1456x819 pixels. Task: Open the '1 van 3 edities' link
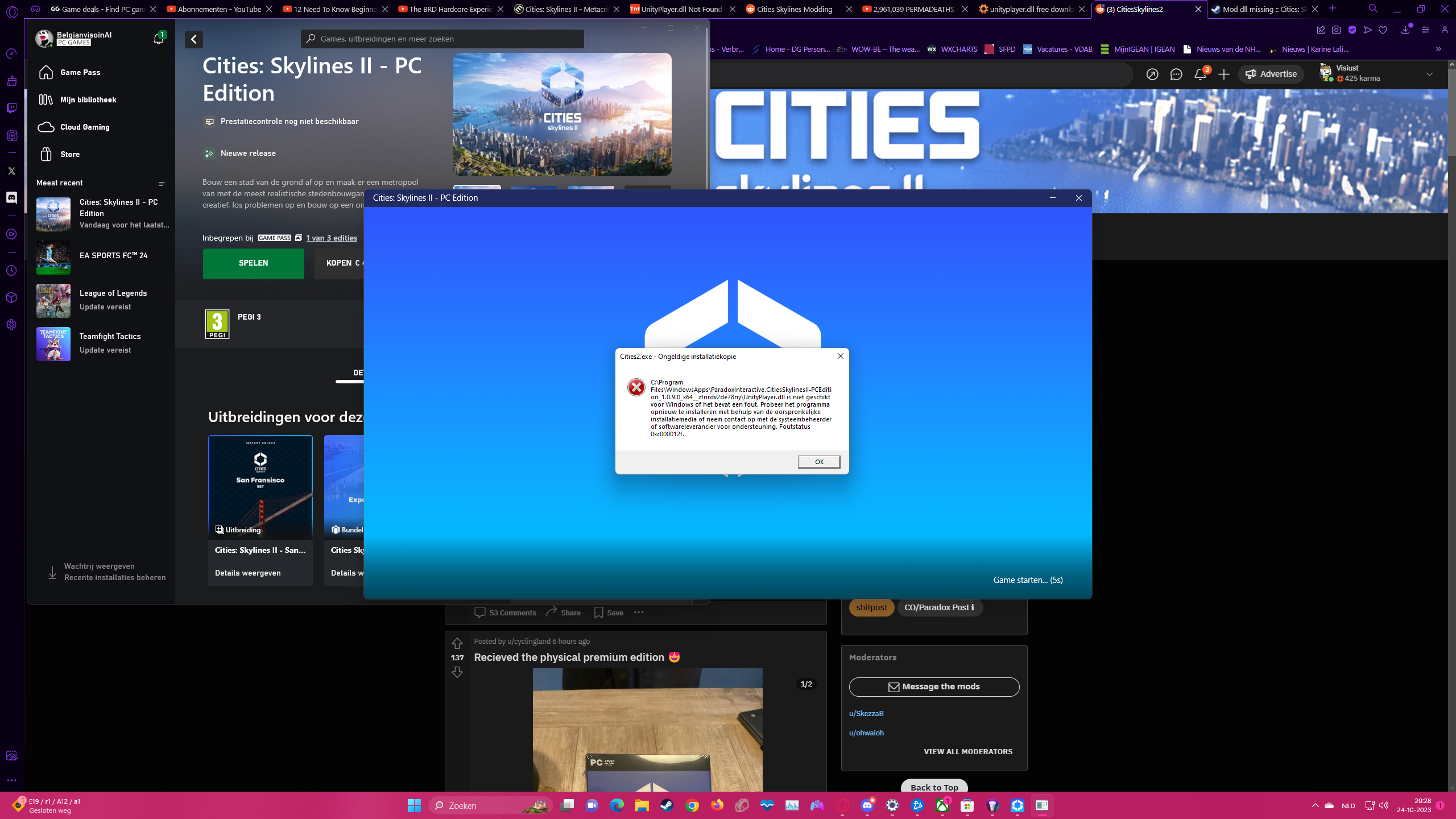click(x=332, y=238)
